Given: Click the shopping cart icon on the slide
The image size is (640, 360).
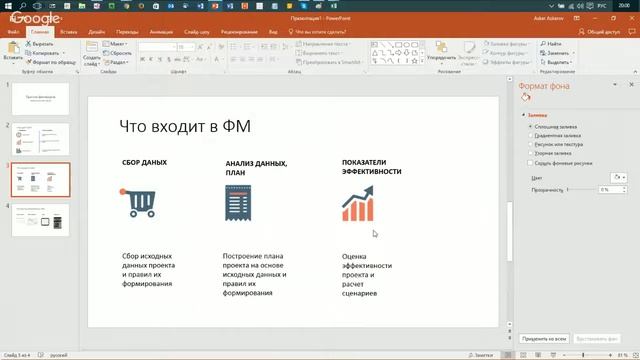Looking at the screenshot, I should [138, 203].
